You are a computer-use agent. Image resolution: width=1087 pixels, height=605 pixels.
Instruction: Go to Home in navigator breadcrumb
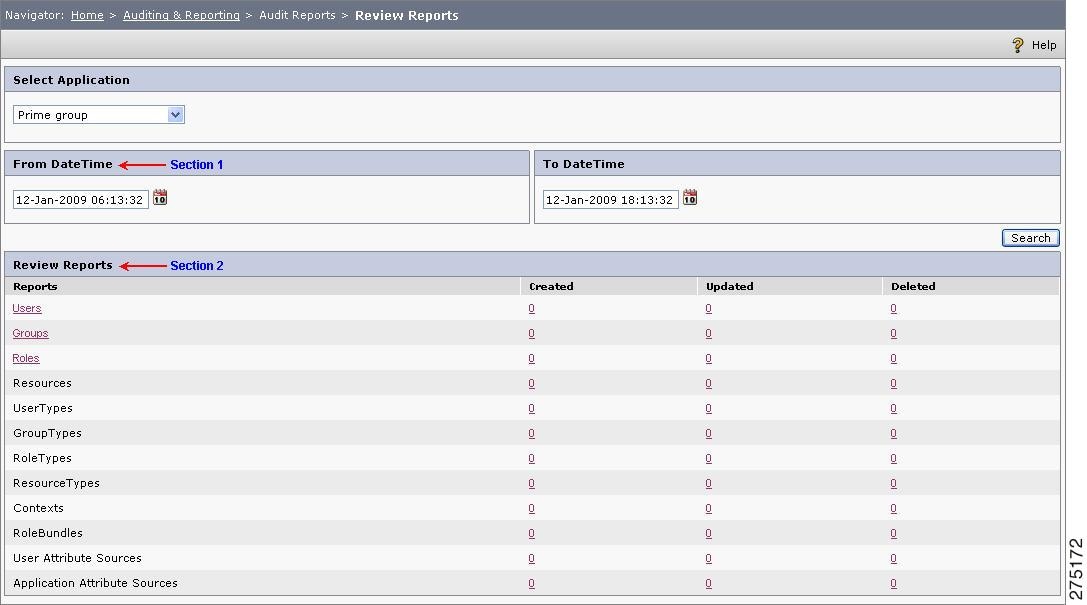click(87, 15)
